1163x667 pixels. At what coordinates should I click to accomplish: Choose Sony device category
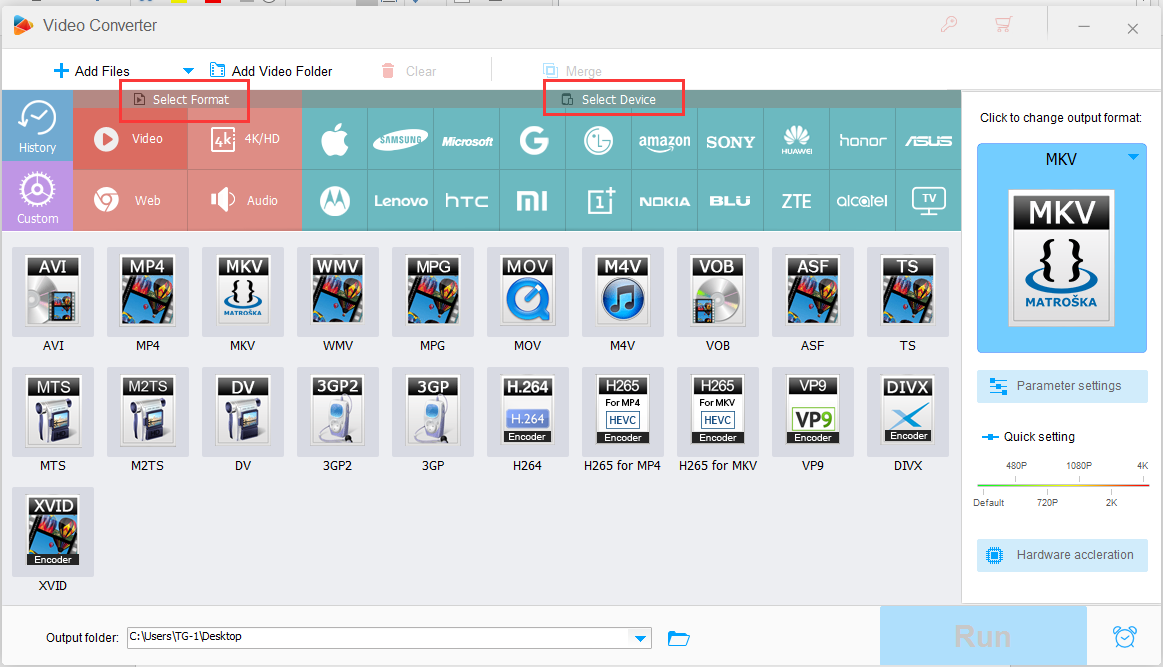pyautogui.click(x=731, y=139)
